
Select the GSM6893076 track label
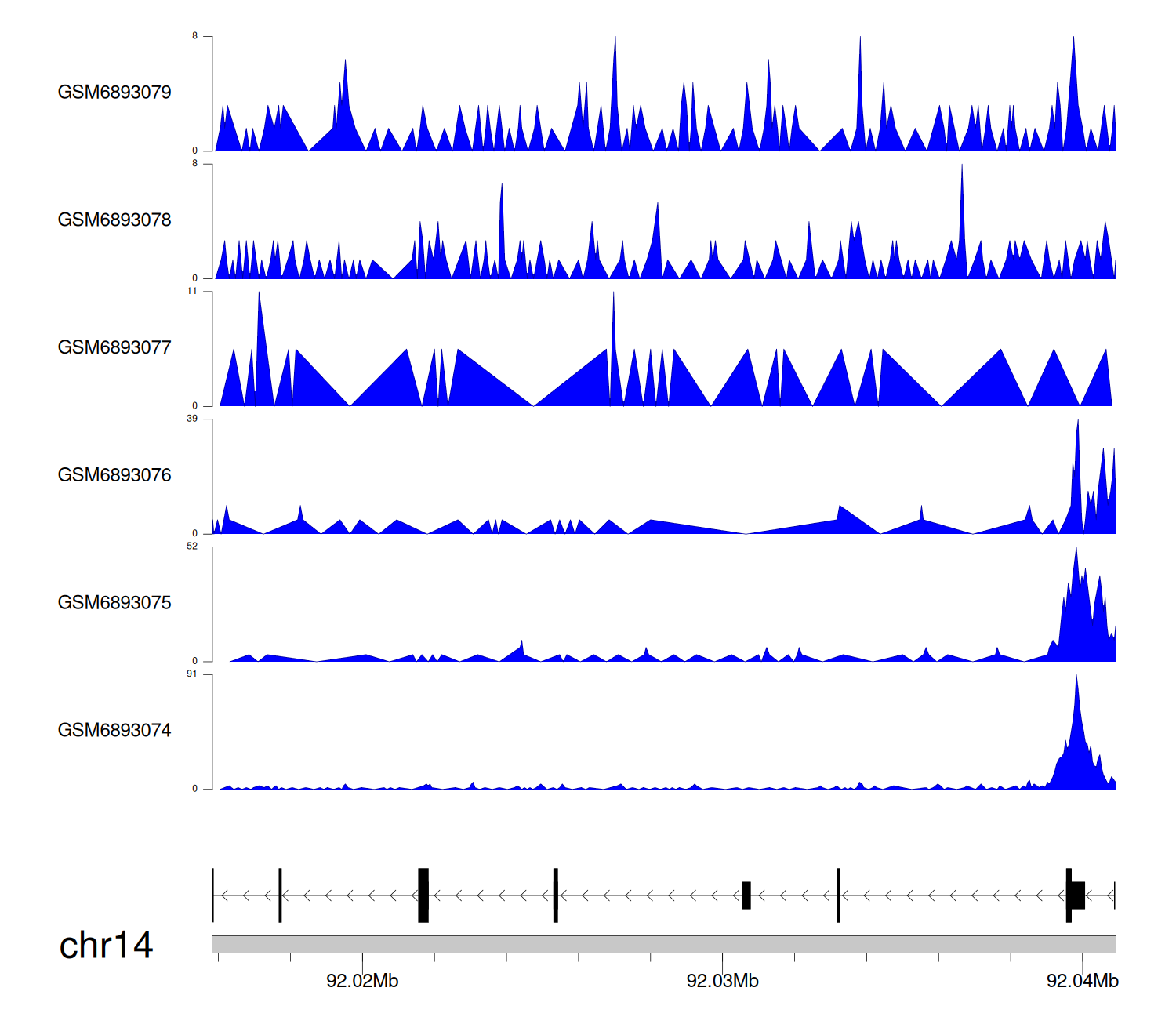pos(114,475)
